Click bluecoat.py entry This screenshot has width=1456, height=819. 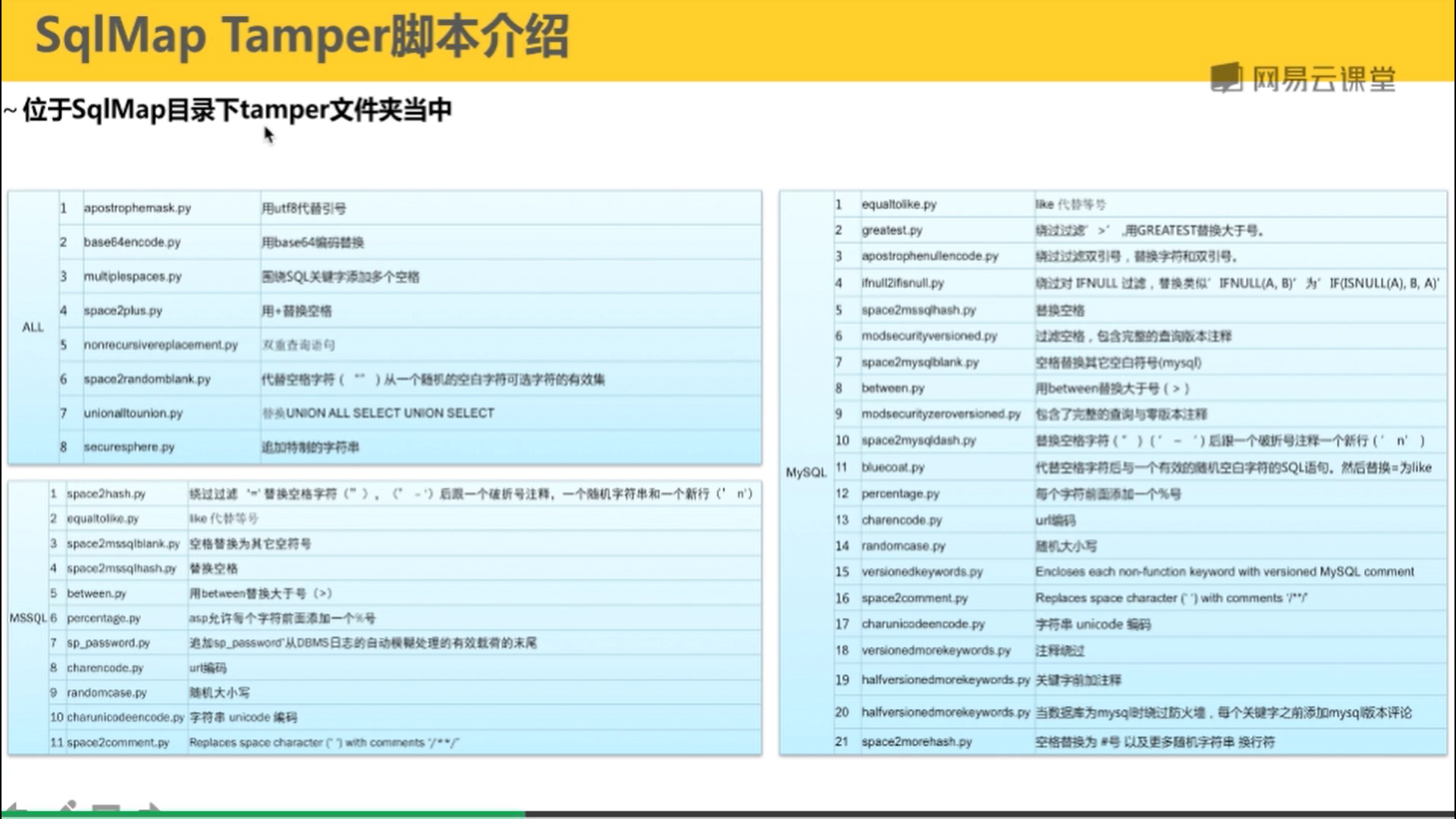click(893, 467)
